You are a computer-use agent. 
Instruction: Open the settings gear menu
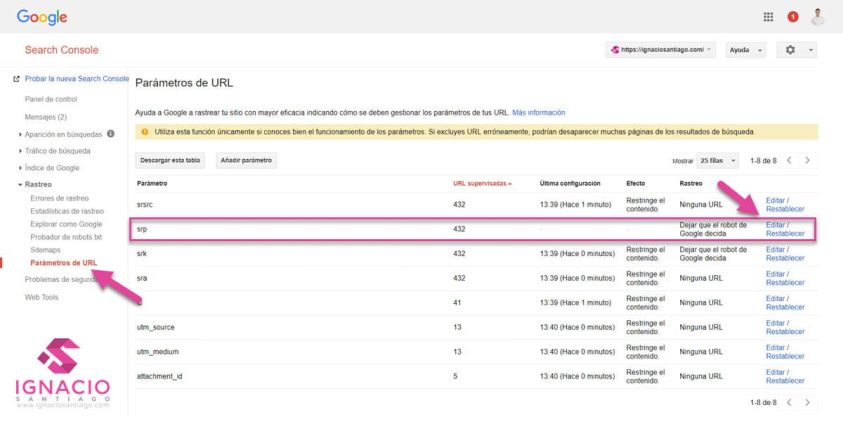pyautogui.click(x=797, y=50)
